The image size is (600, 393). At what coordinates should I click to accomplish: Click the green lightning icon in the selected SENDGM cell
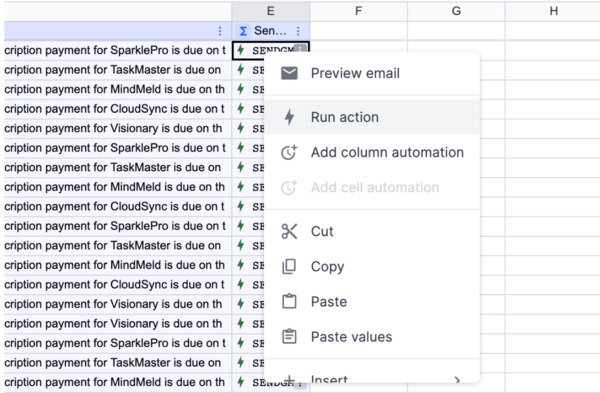click(241, 50)
